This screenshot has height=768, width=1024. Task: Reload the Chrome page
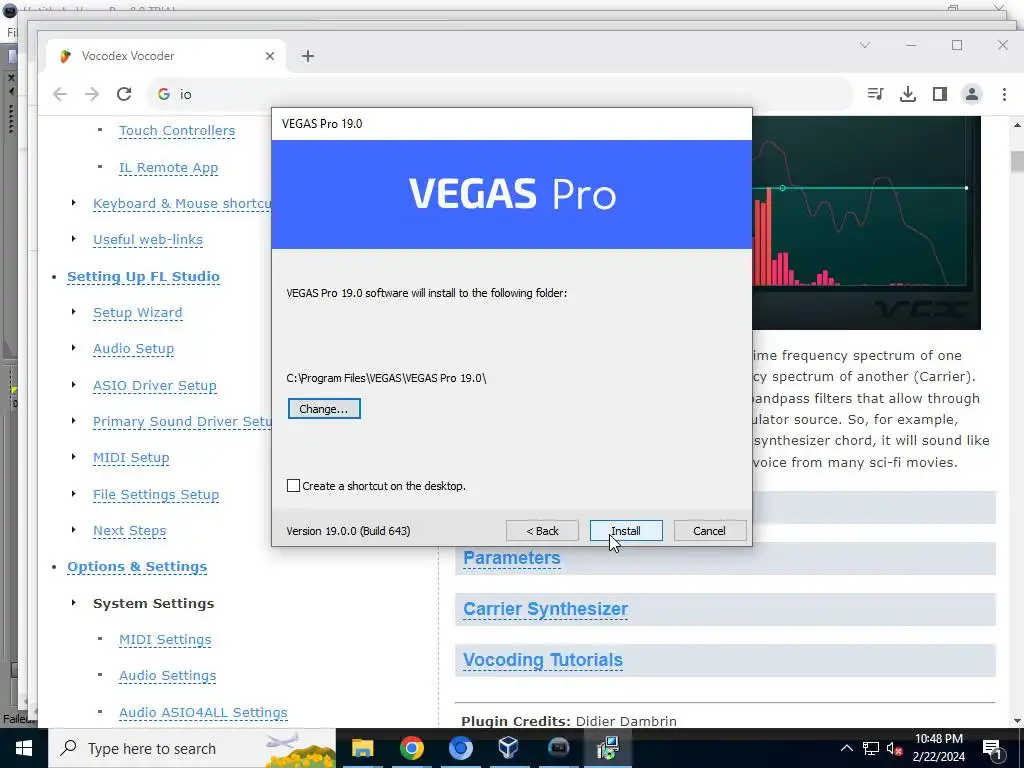(x=124, y=94)
